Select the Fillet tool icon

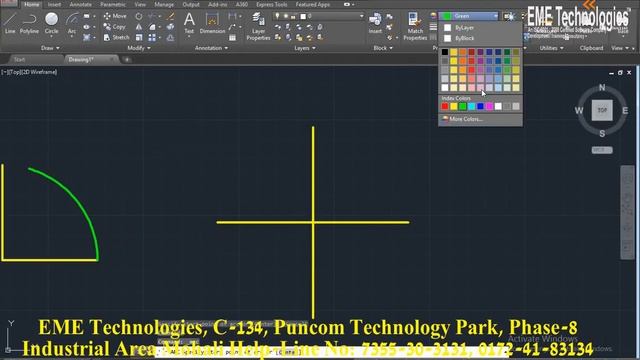152,27
